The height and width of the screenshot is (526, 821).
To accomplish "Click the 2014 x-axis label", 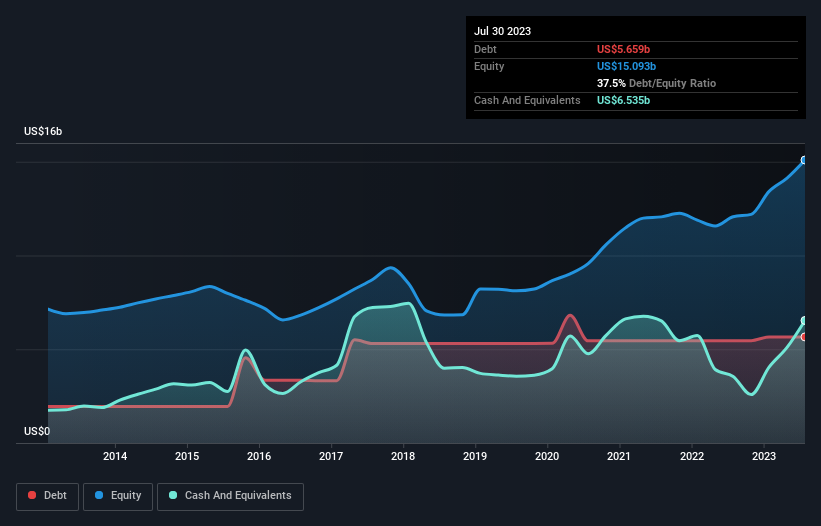I will click(x=115, y=456).
